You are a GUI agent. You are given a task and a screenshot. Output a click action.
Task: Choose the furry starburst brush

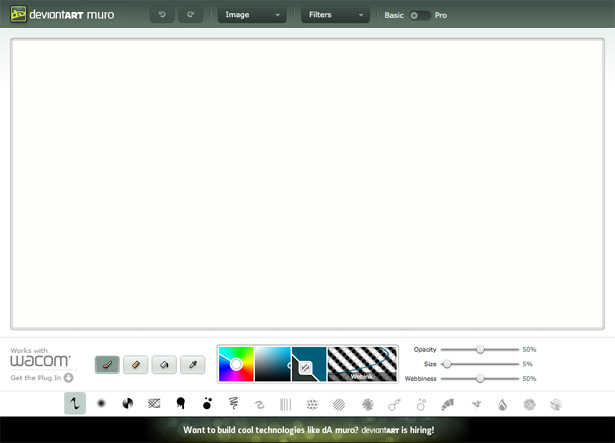click(x=368, y=404)
